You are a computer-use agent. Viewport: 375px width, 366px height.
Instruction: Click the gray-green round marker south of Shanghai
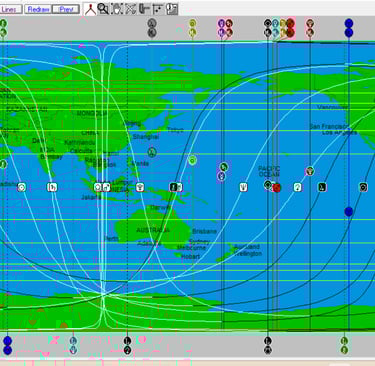pos(152,152)
